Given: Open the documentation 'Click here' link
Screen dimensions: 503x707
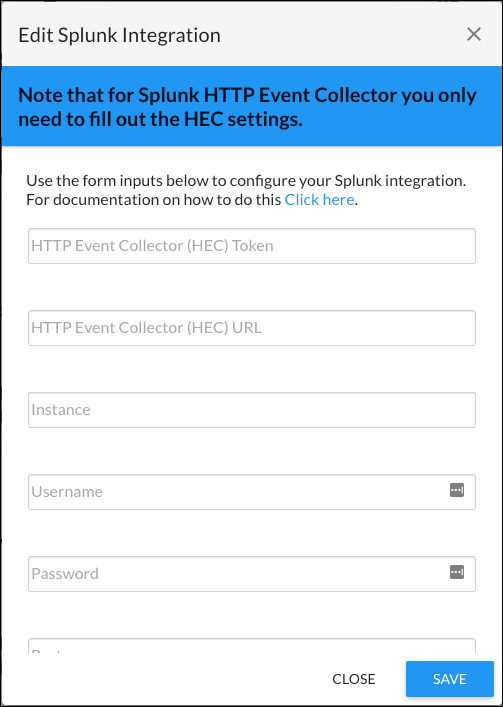Looking at the screenshot, I should click(319, 199).
